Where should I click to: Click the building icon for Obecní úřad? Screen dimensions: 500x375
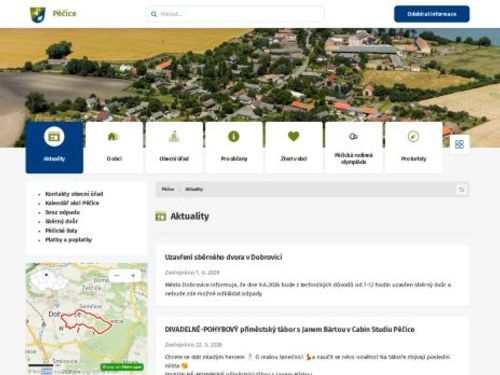(x=174, y=136)
